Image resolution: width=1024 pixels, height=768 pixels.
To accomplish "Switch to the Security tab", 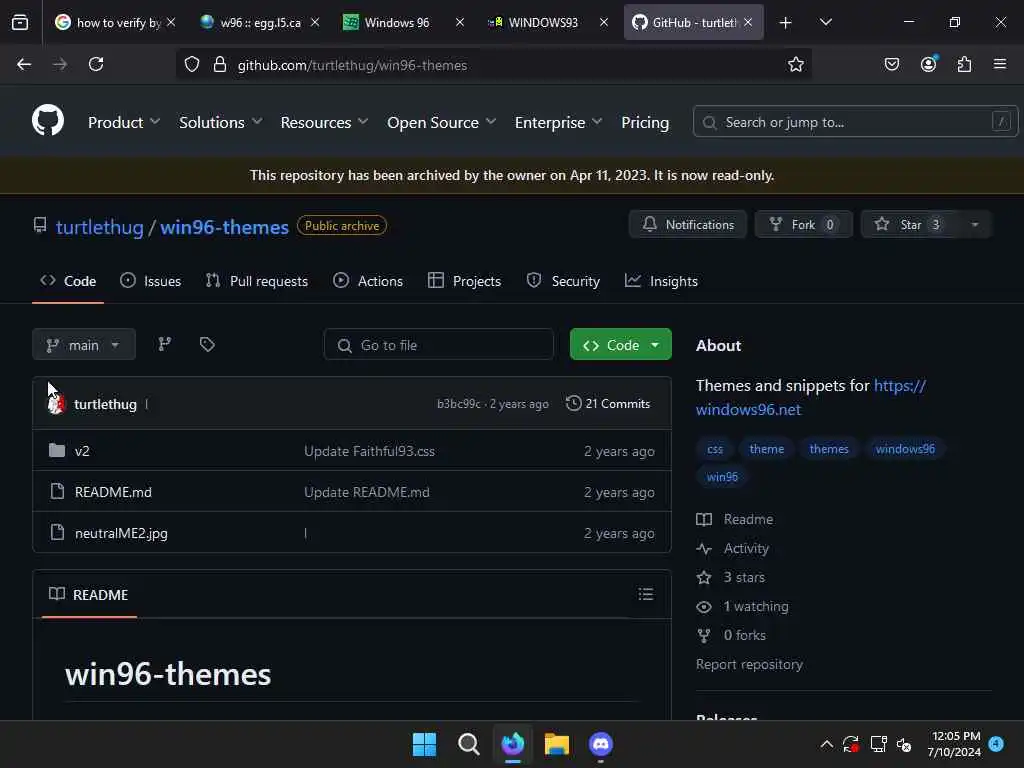I will (563, 281).
